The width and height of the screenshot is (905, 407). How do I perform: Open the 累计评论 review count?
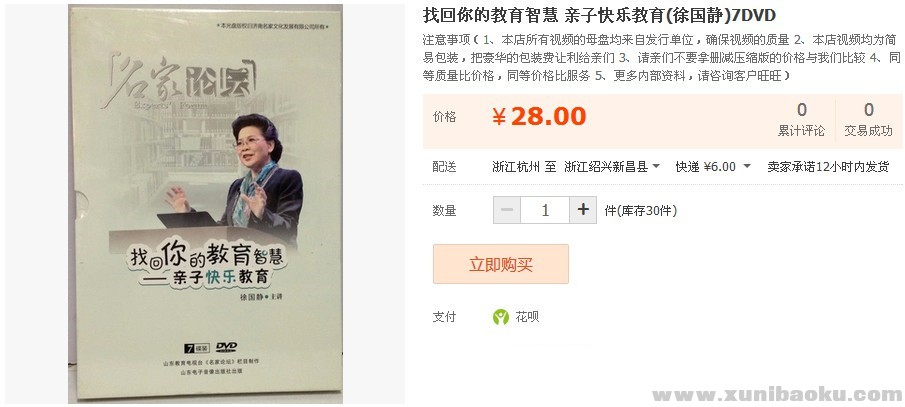(x=801, y=120)
